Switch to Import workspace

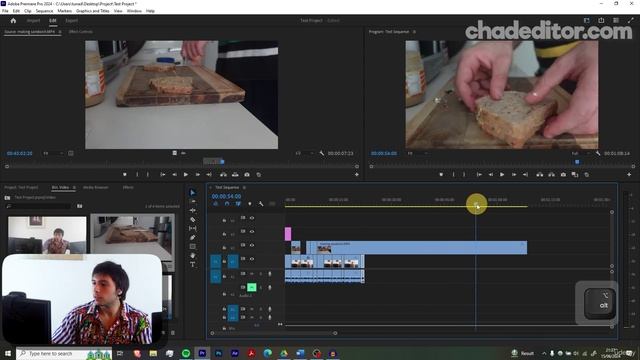tap(33, 20)
